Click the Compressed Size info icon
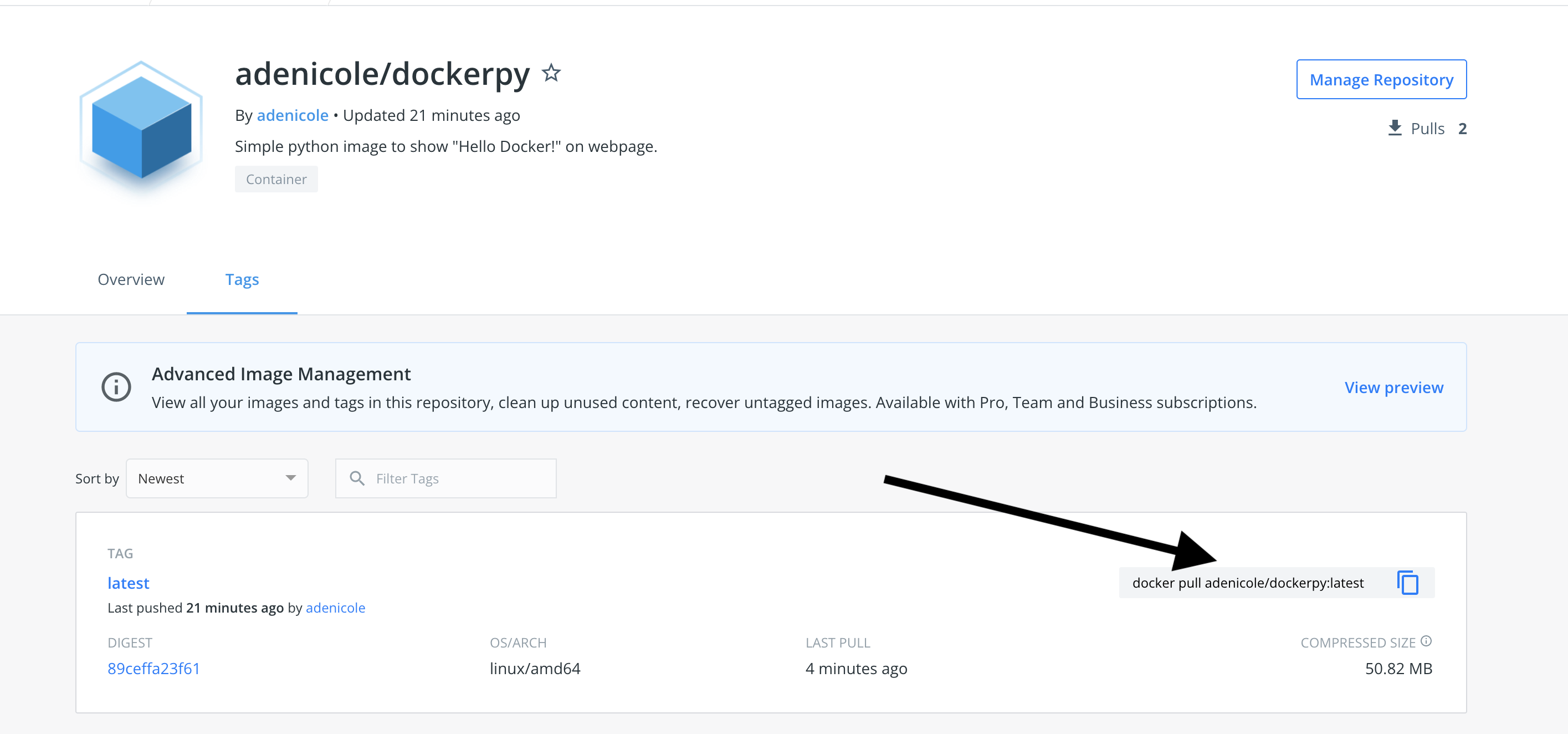This screenshot has width=1568, height=734. tap(1427, 640)
